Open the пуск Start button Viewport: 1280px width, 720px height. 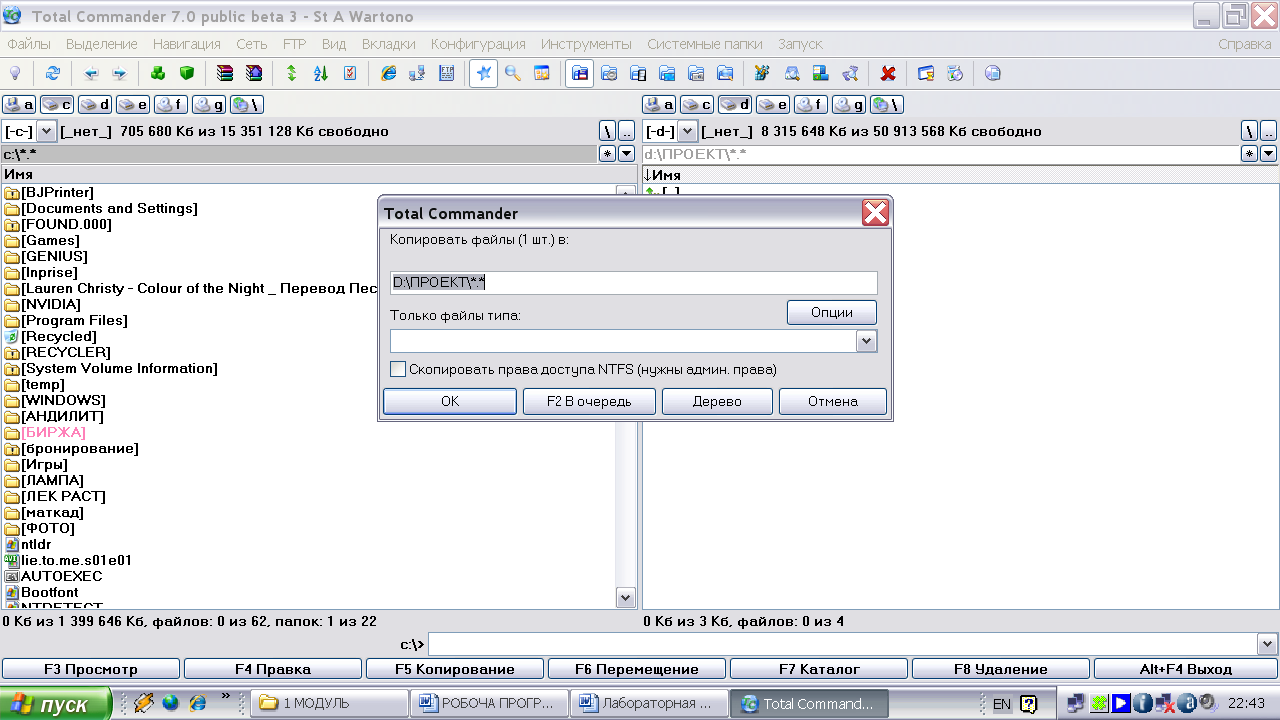(54, 704)
